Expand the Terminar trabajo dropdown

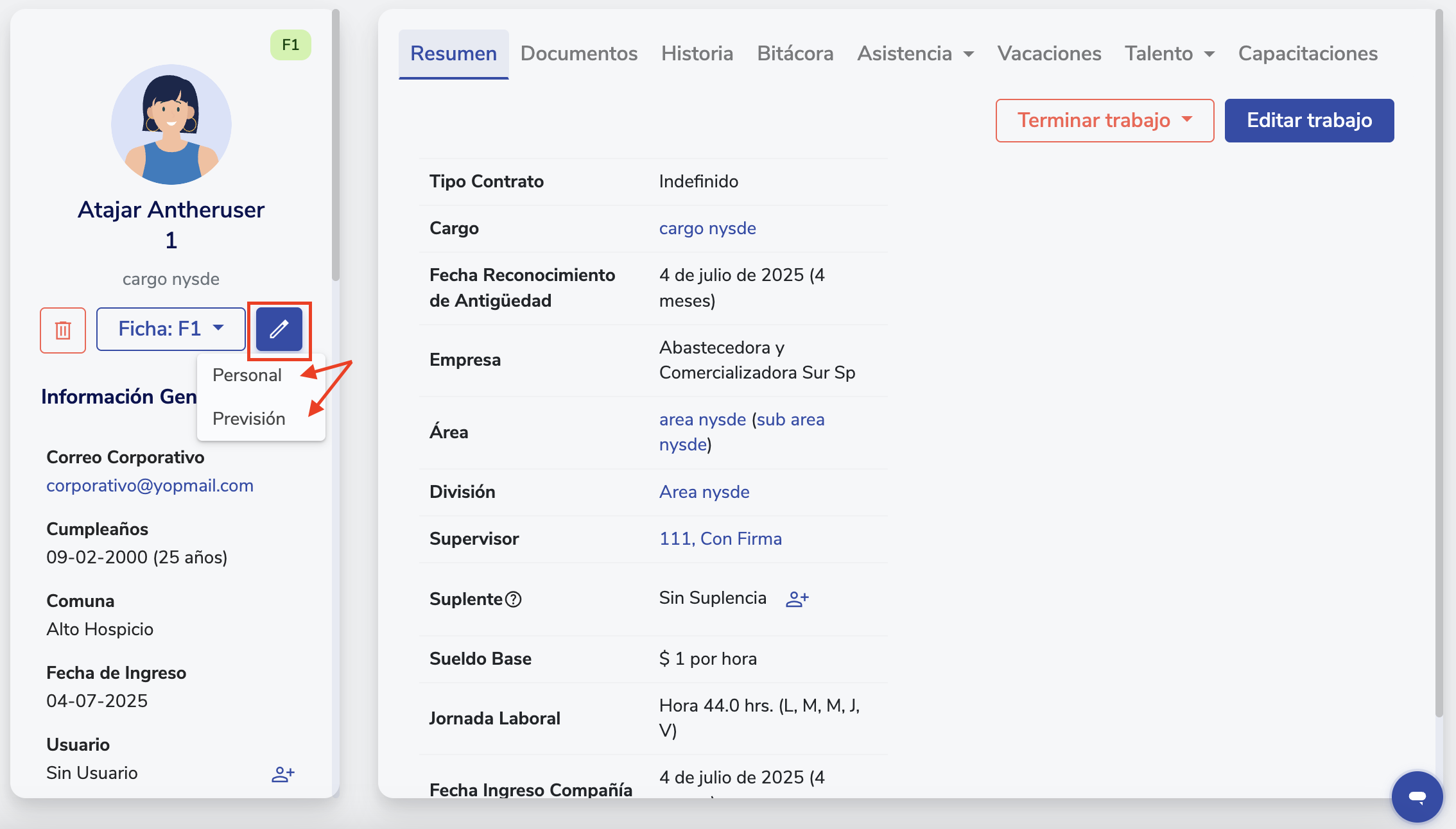1104,121
